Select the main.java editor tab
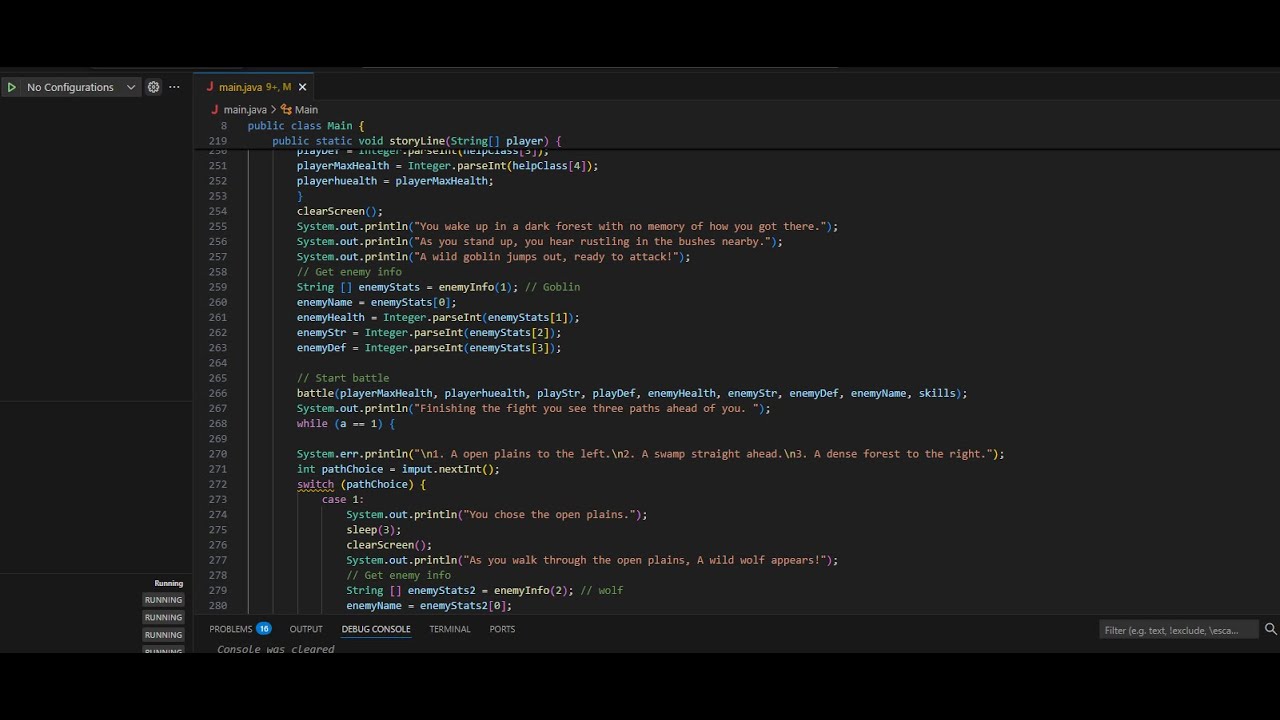Screen dimensions: 1280x720 (255, 87)
